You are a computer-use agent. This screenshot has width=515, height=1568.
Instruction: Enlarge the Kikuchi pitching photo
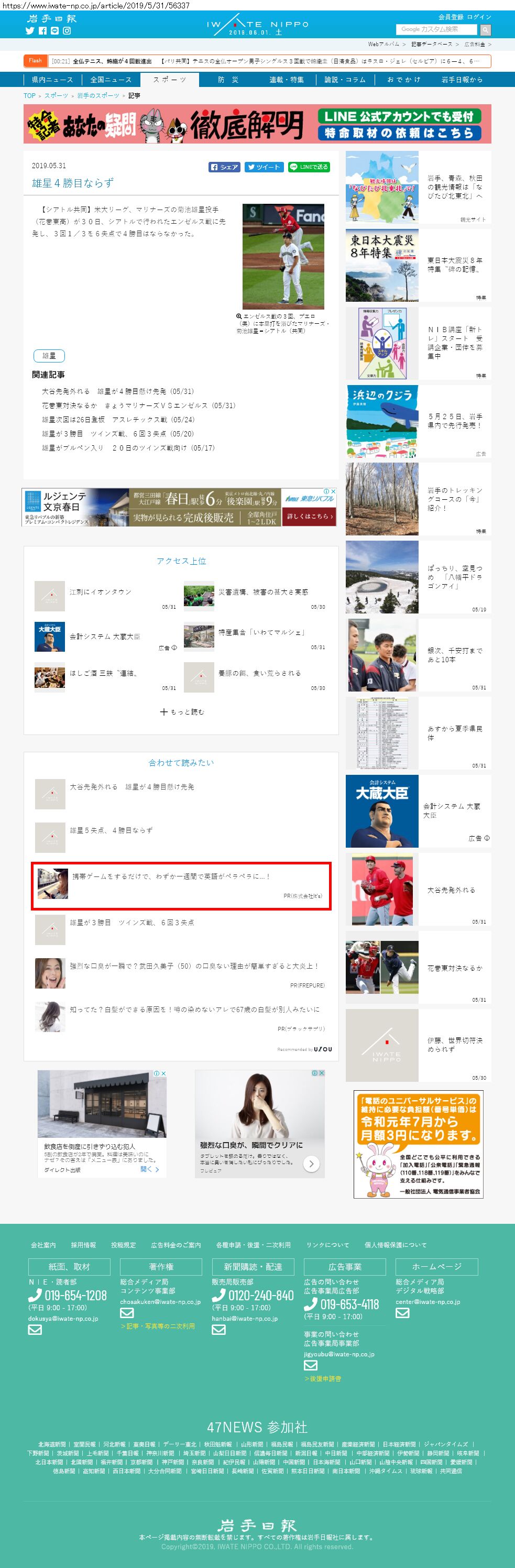(283, 256)
